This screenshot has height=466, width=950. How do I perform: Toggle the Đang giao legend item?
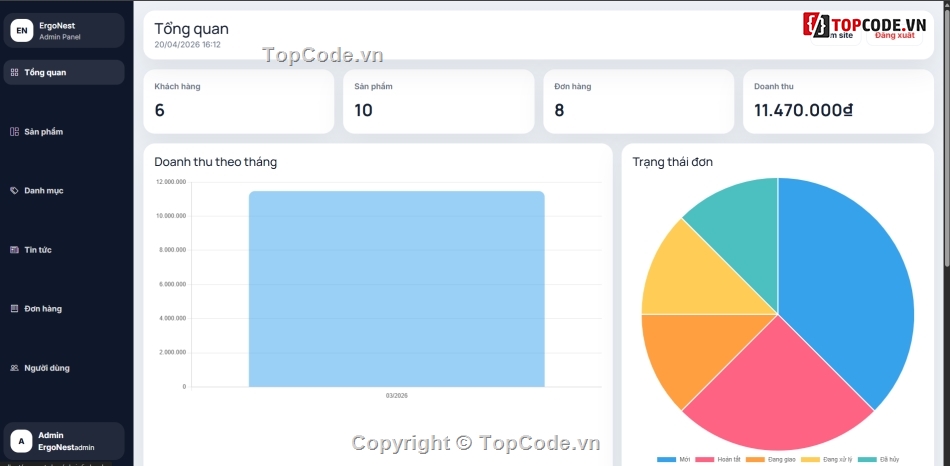click(x=771, y=460)
